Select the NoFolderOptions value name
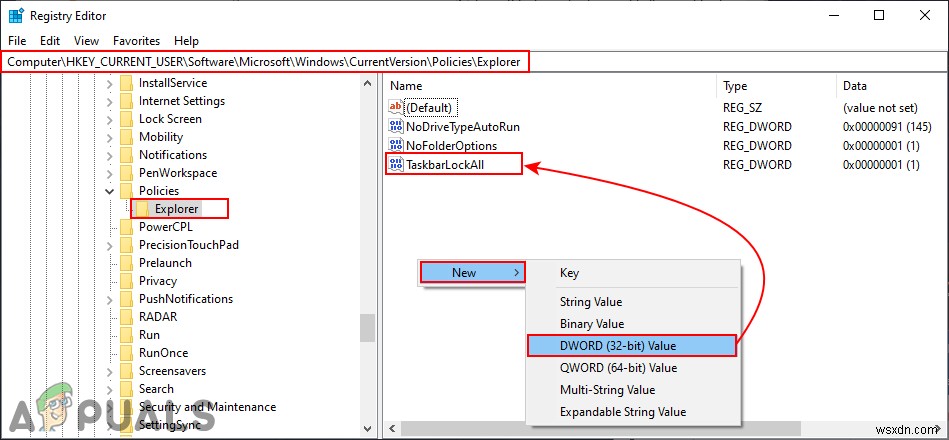949x440 pixels. (452, 145)
